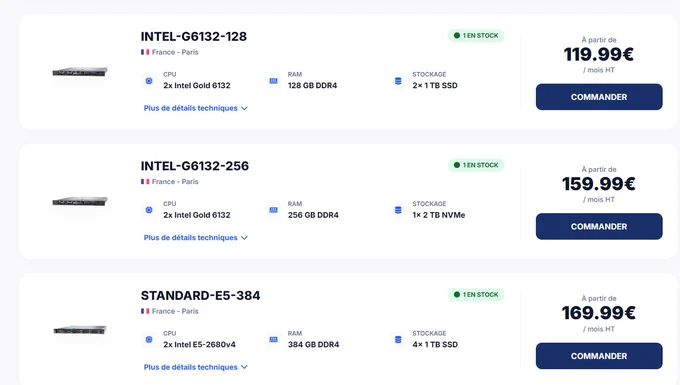This screenshot has height=385, width=680.
Task: Click the INTEL-G6132-256 server thumbnail image
Action: pyautogui.click(x=80, y=202)
